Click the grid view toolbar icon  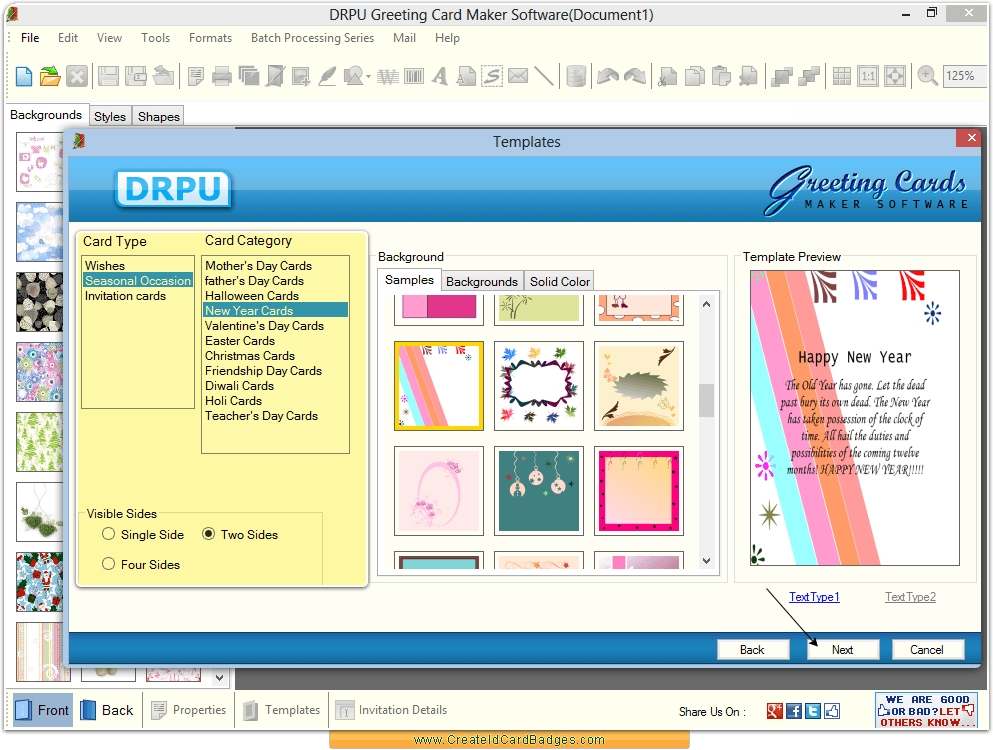click(842, 77)
